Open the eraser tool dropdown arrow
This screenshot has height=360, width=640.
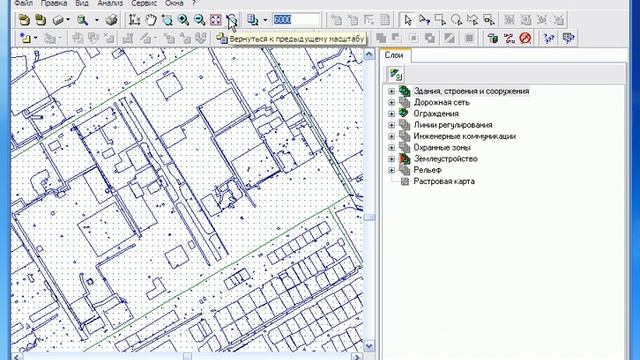tap(68, 20)
